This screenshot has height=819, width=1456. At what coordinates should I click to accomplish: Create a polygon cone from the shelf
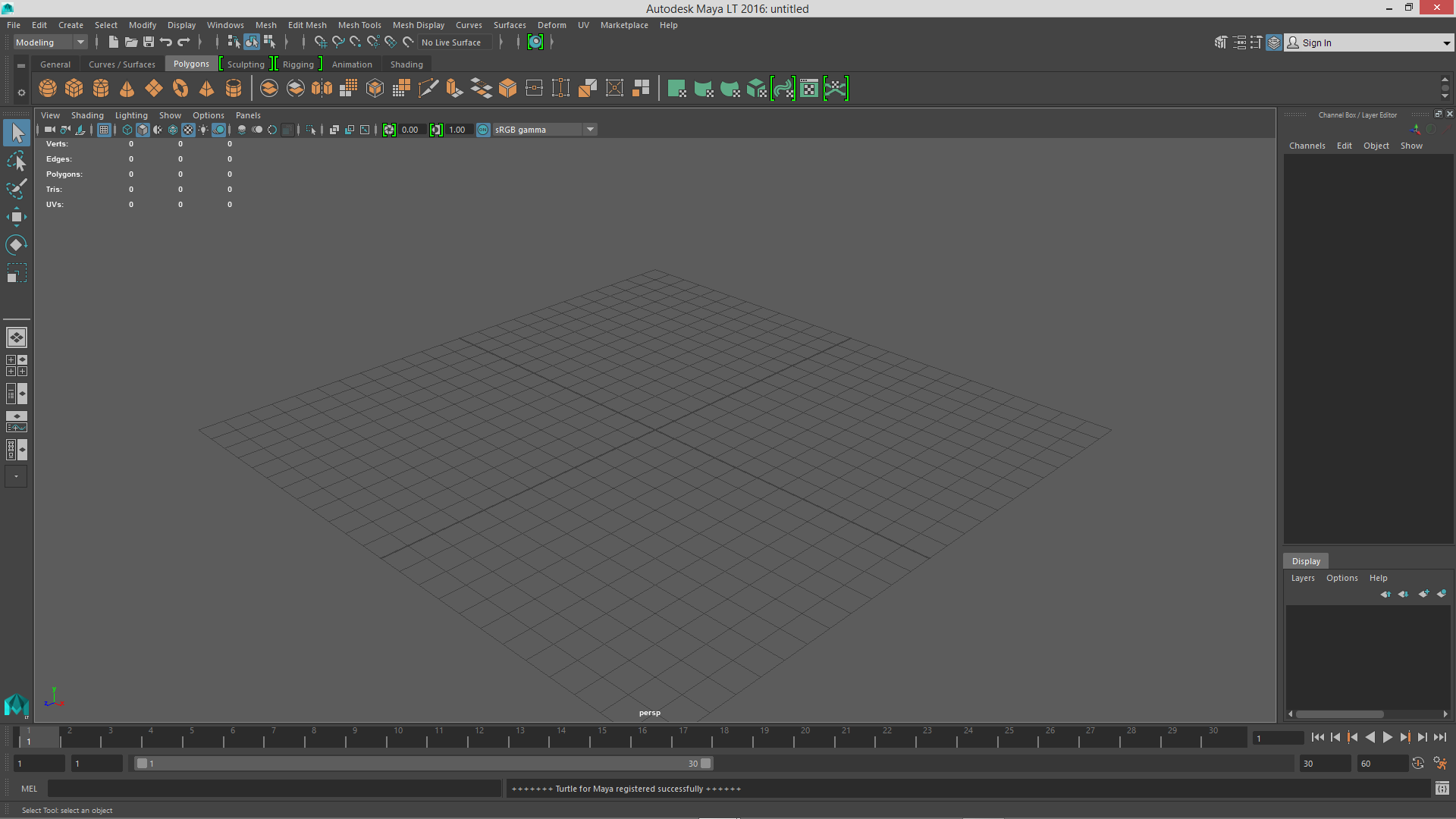point(127,89)
